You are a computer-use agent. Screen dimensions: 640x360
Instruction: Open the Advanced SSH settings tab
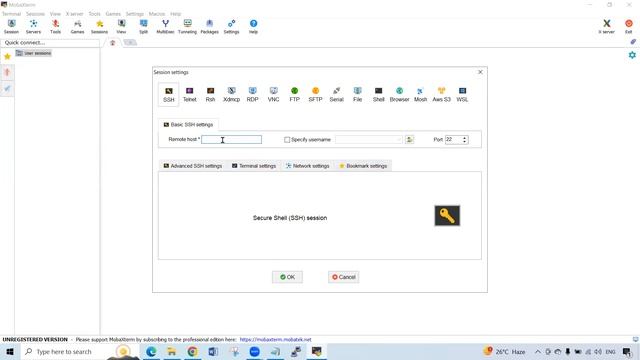(193, 166)
